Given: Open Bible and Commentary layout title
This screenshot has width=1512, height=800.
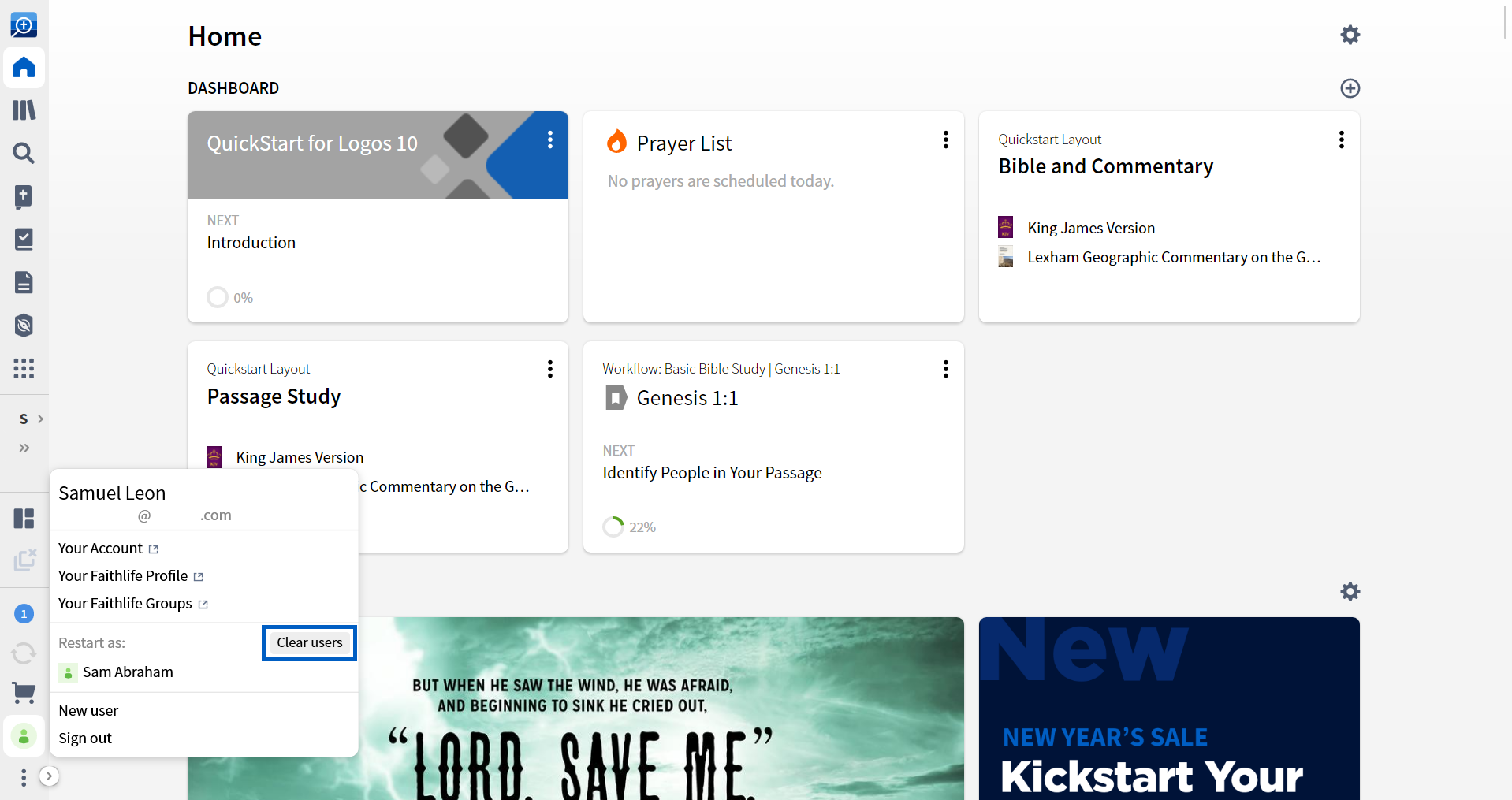Looking at the screenshot, I should pos(1106,166).
